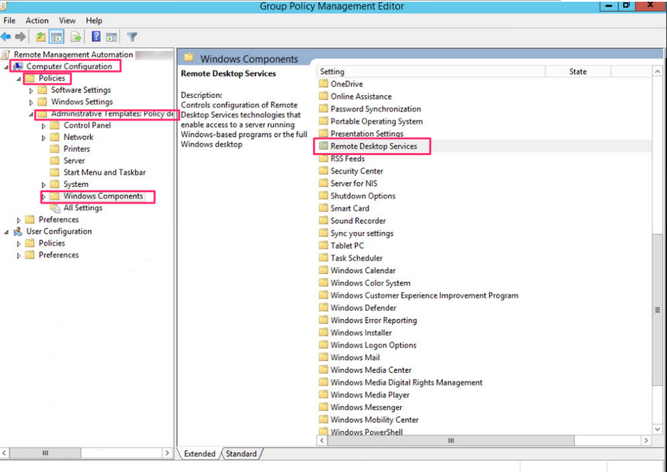667x472 pixels.
Task: Select the Windows Mobility Center folder
Action: 374,420
